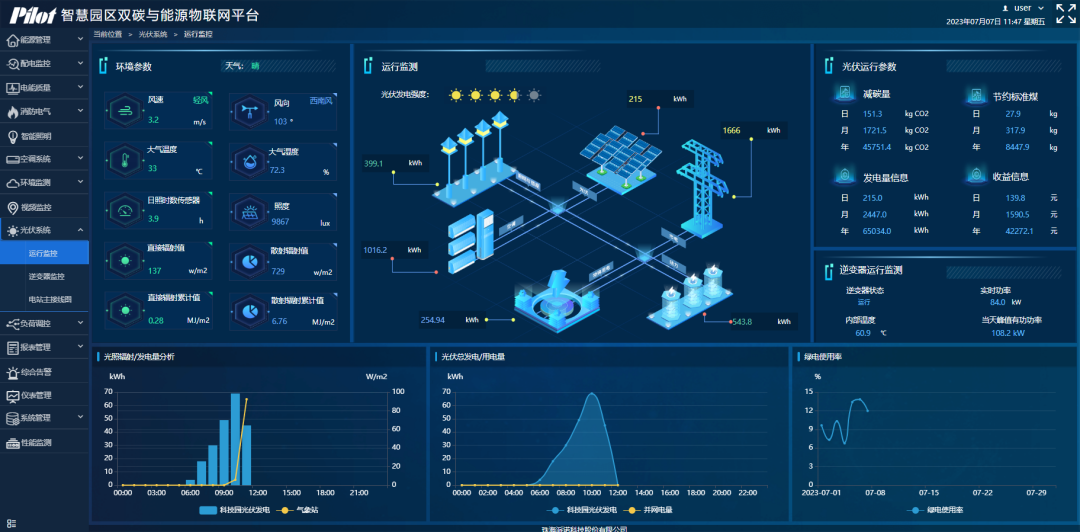Screen dimensions: 1080x532
Task: Click the 综合告警 alarm siren icon
Action: pyautogui.click(x=12, y=373)
